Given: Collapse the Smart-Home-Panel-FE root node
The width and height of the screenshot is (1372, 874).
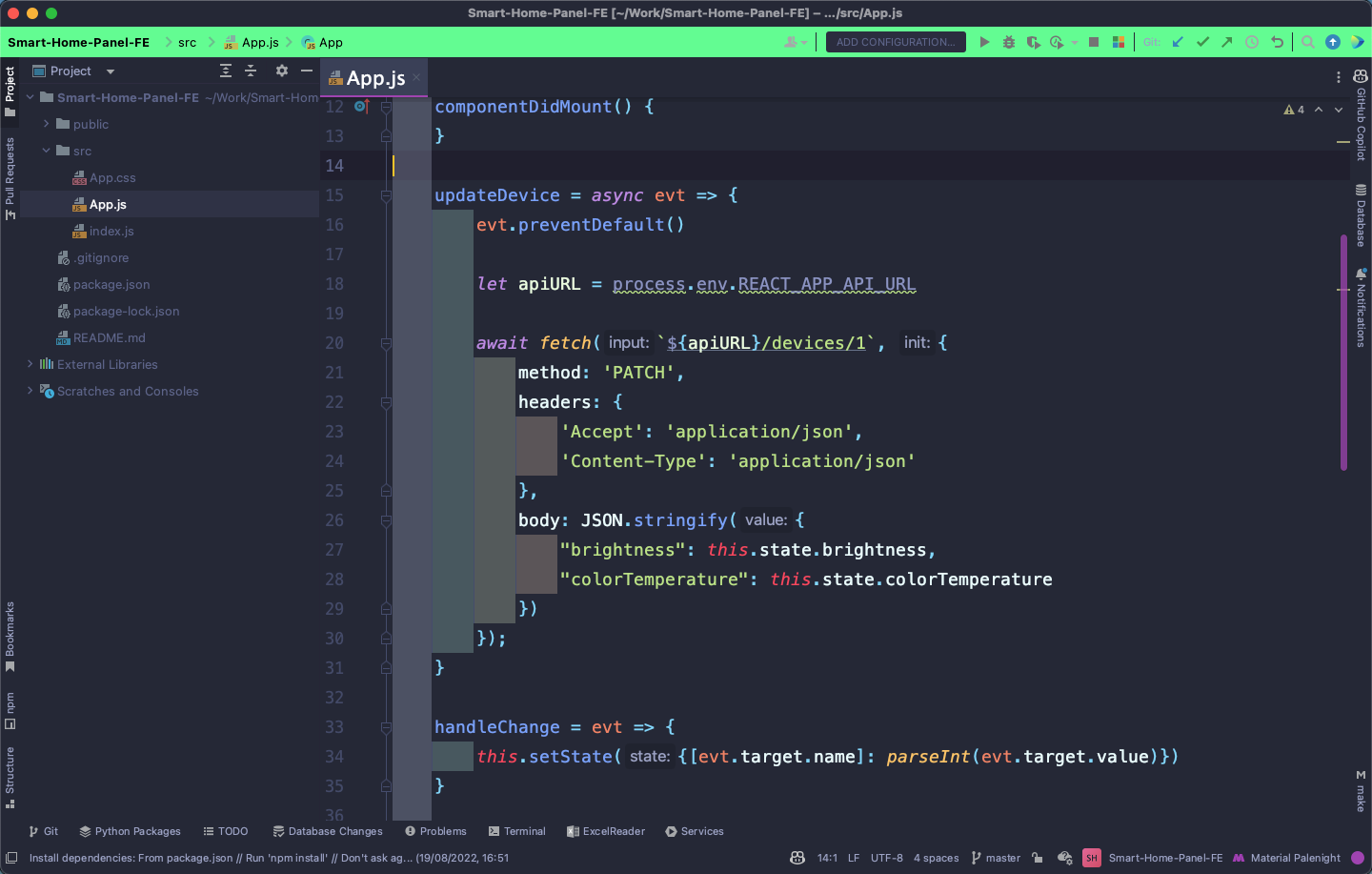Looking at the screenshot, I should point(30,97).
